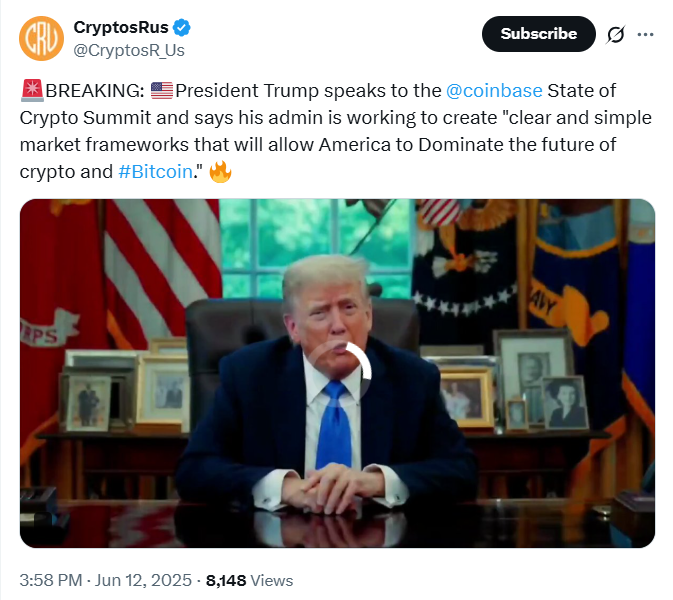This screenshot has width=673, height=600.
Task: Open the Grok icon beside Subscribe
Action: pos(616,35)
